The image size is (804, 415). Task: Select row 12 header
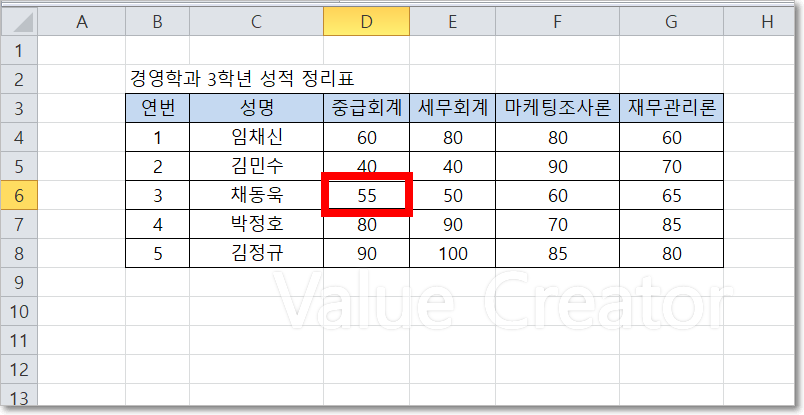[x=19, y=369]
